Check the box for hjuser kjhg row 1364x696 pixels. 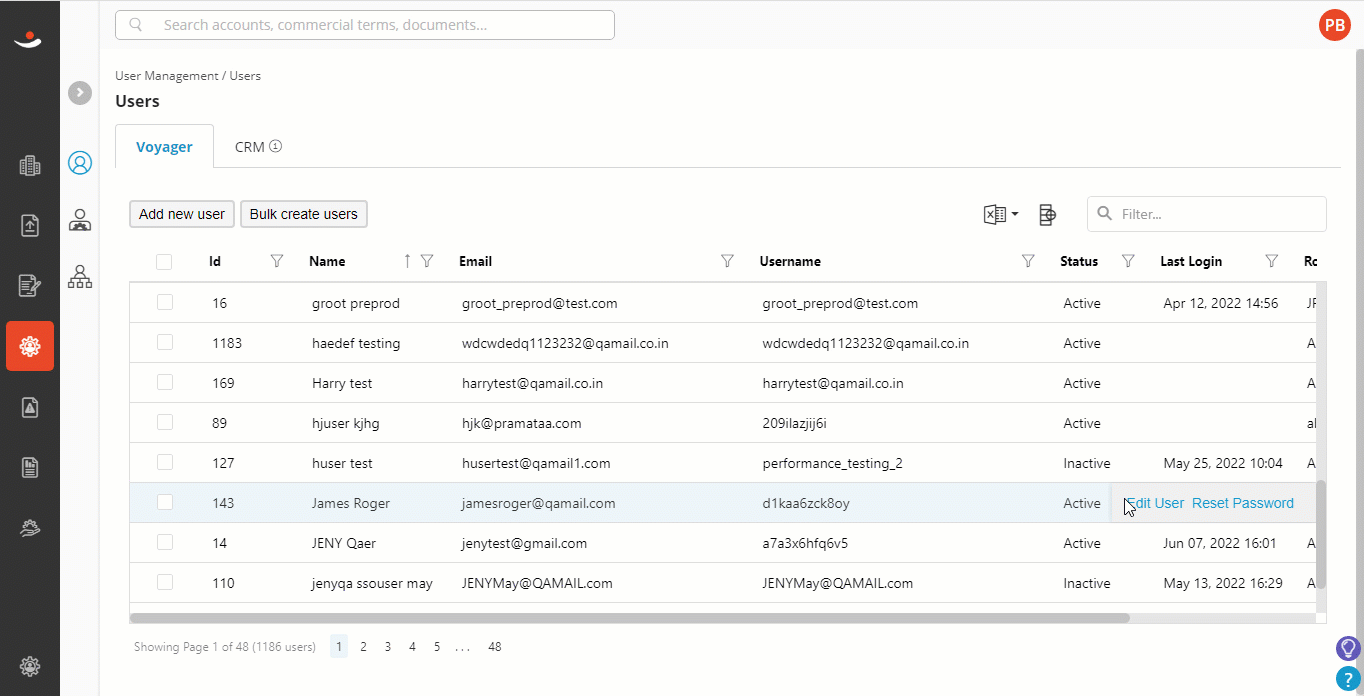165,422
